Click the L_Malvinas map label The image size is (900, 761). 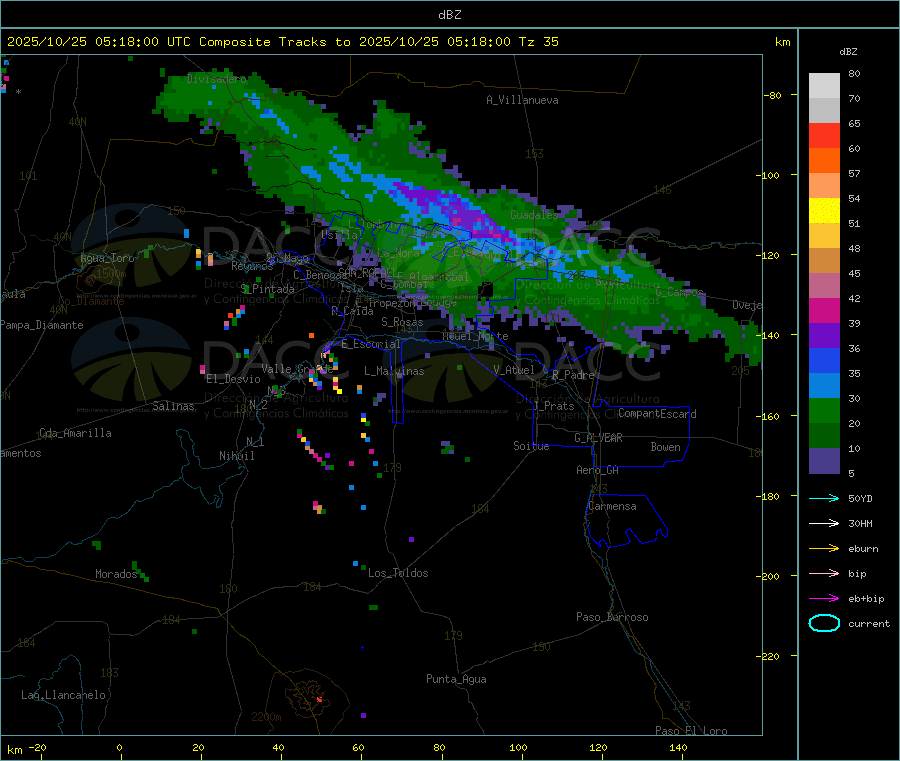[x=394, y=372]
